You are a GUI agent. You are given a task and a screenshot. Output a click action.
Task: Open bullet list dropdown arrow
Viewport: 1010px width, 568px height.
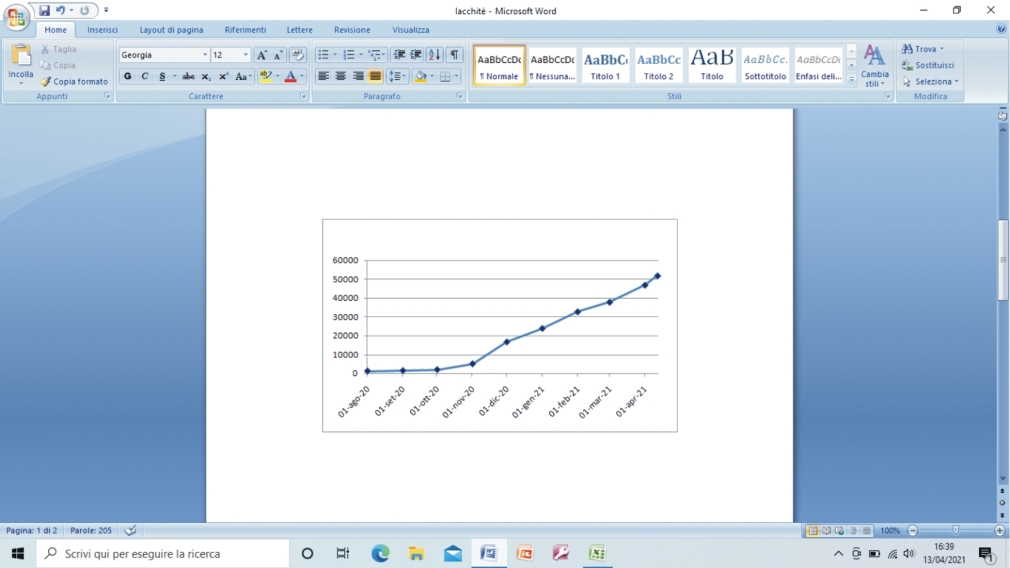(x=335, y=55)
